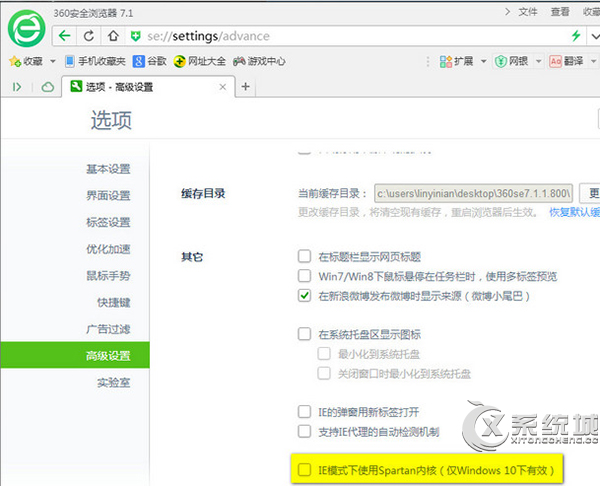Screen dimensions: 600x486
Task: Open the home page icon
Action: pyautogui.click(x=113, y=36)
